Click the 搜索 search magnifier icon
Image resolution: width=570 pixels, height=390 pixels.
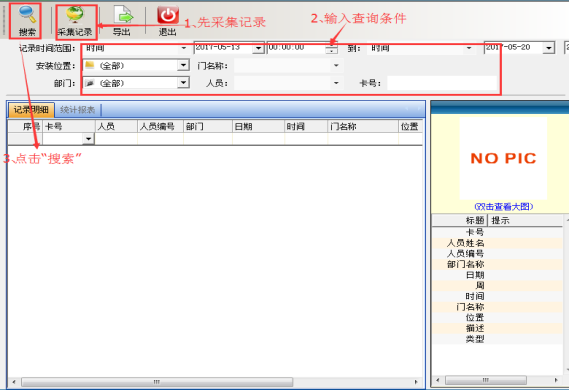click(27, 14)
